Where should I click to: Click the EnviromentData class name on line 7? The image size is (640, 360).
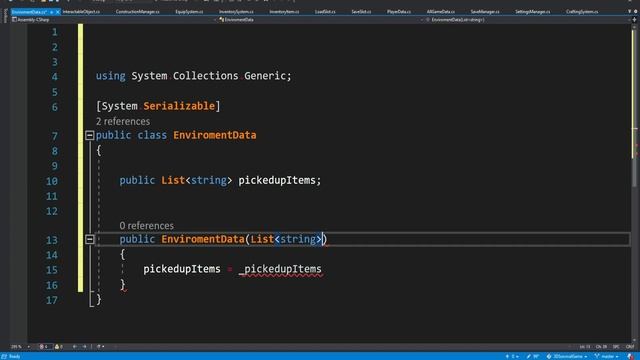coord(215,135)
